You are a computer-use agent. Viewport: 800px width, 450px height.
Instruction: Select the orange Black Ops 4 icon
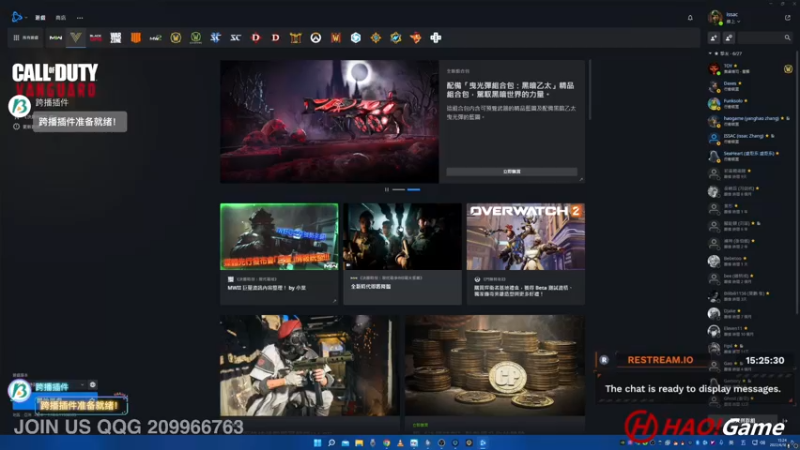[136, 38]
